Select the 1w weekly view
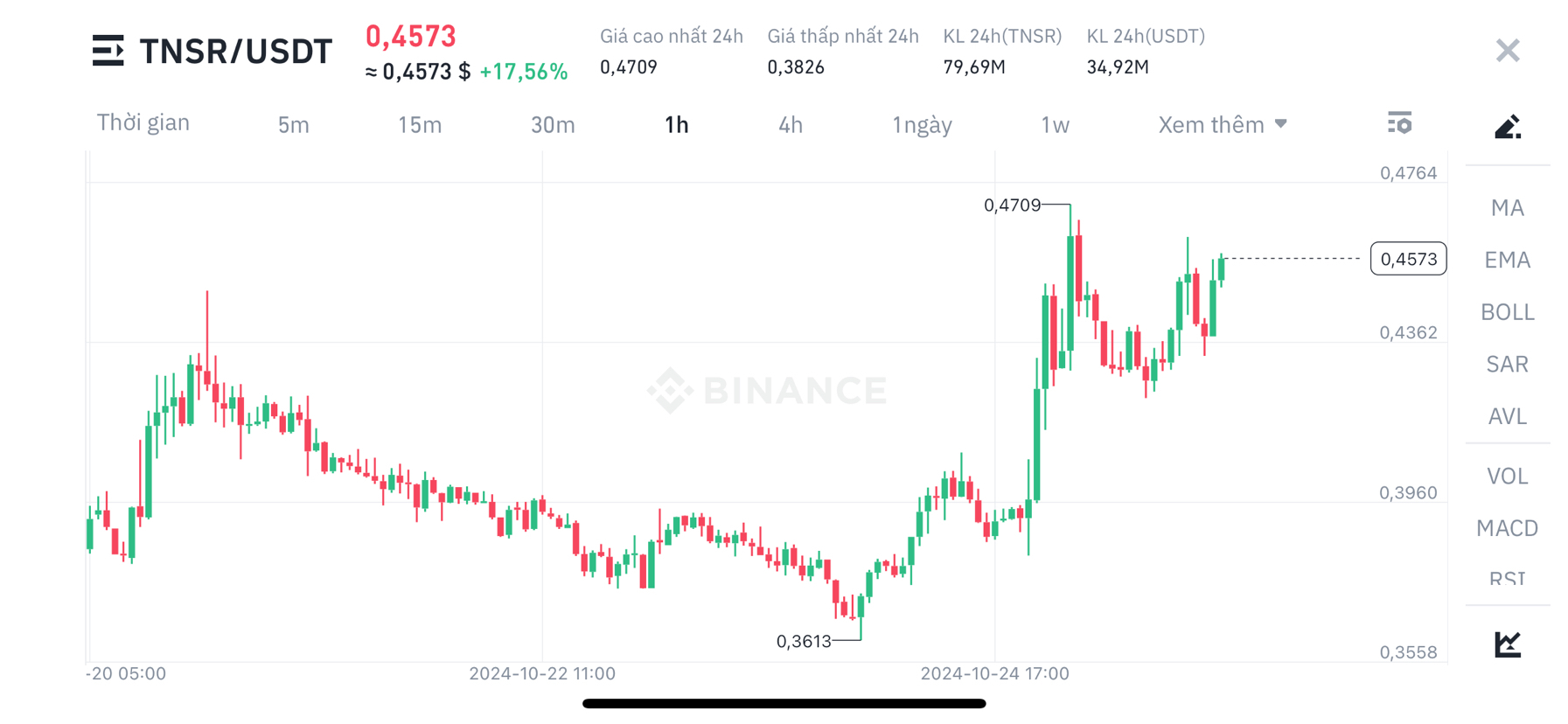The width and height of the screenshot is (1568, 724). [1055, 124]
